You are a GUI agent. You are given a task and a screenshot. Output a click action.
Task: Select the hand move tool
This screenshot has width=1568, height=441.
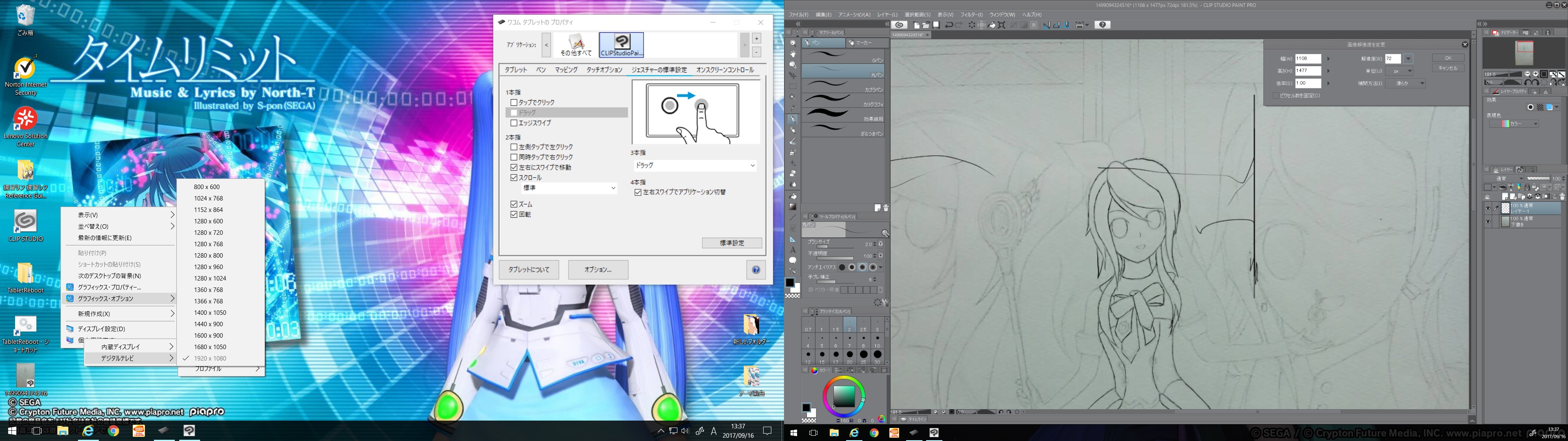[x=793, y=54]
